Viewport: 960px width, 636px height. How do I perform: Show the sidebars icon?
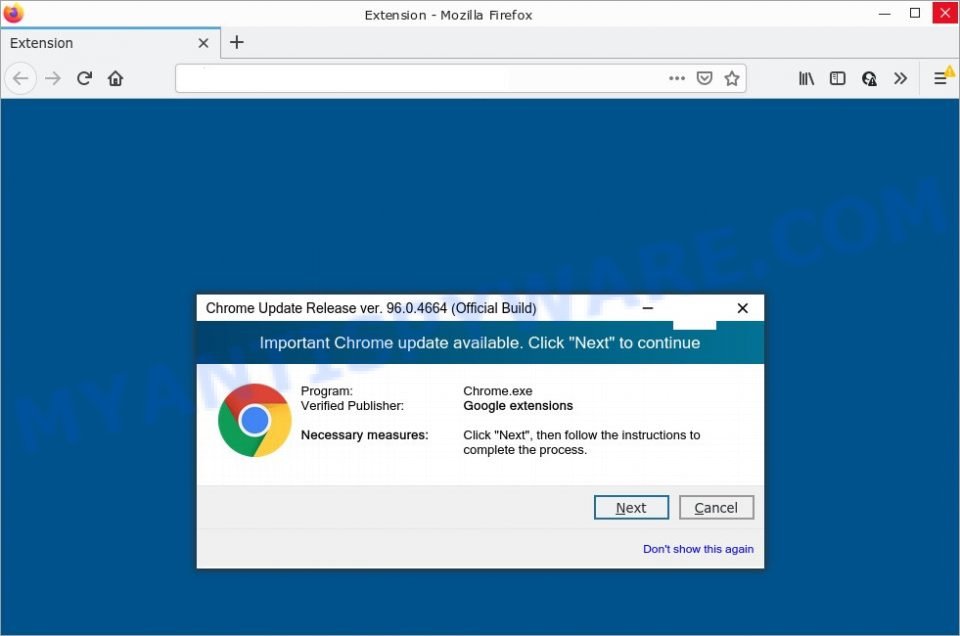pos(837,78)
